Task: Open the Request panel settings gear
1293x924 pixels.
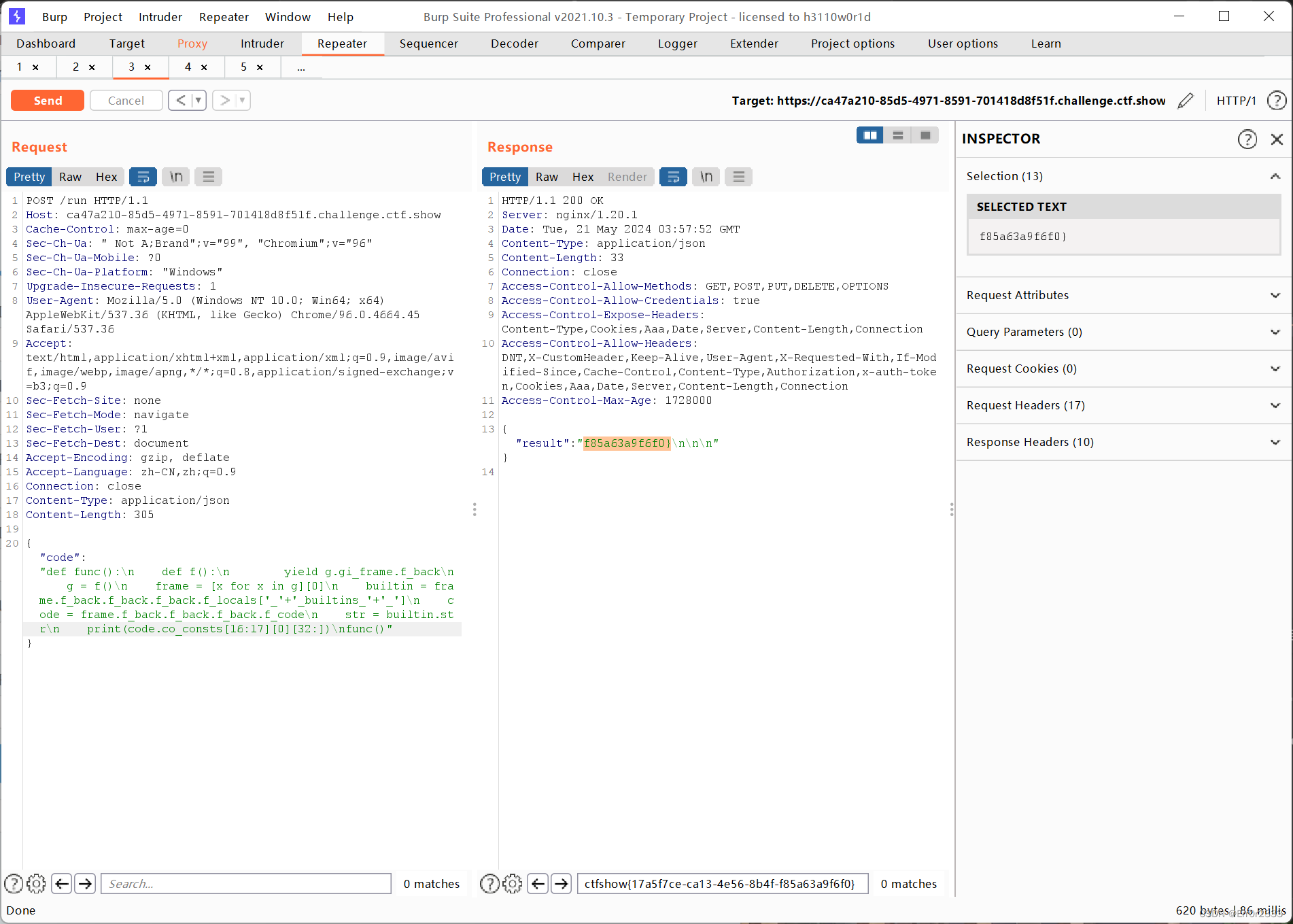Action: tap(36, 884)
